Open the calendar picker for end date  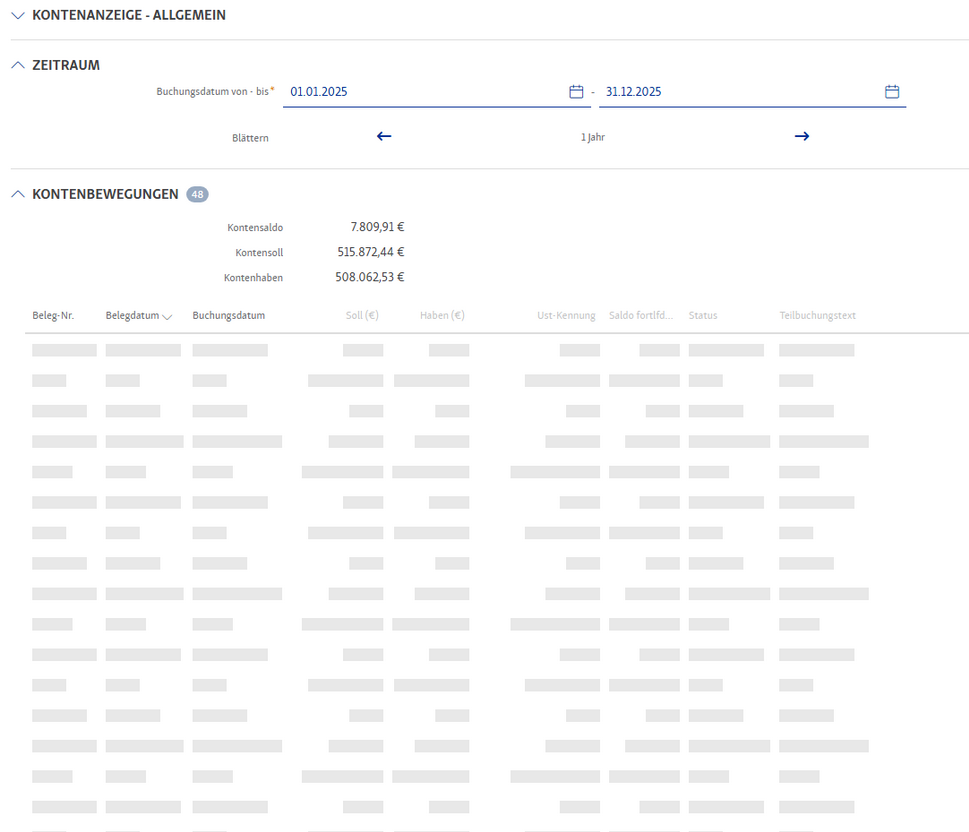tap(892, 92)
